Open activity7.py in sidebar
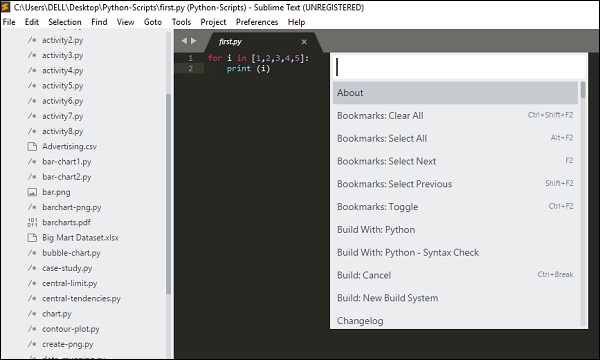 click(x=62, y=116)
